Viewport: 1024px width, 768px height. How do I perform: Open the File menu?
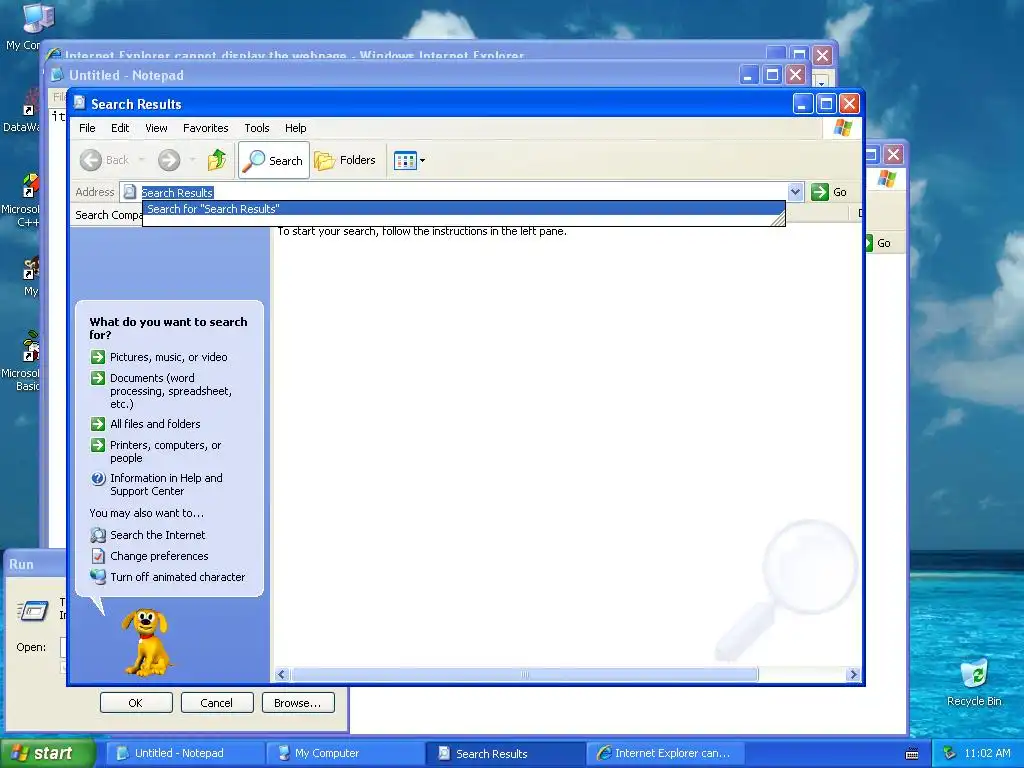point(87,128)
